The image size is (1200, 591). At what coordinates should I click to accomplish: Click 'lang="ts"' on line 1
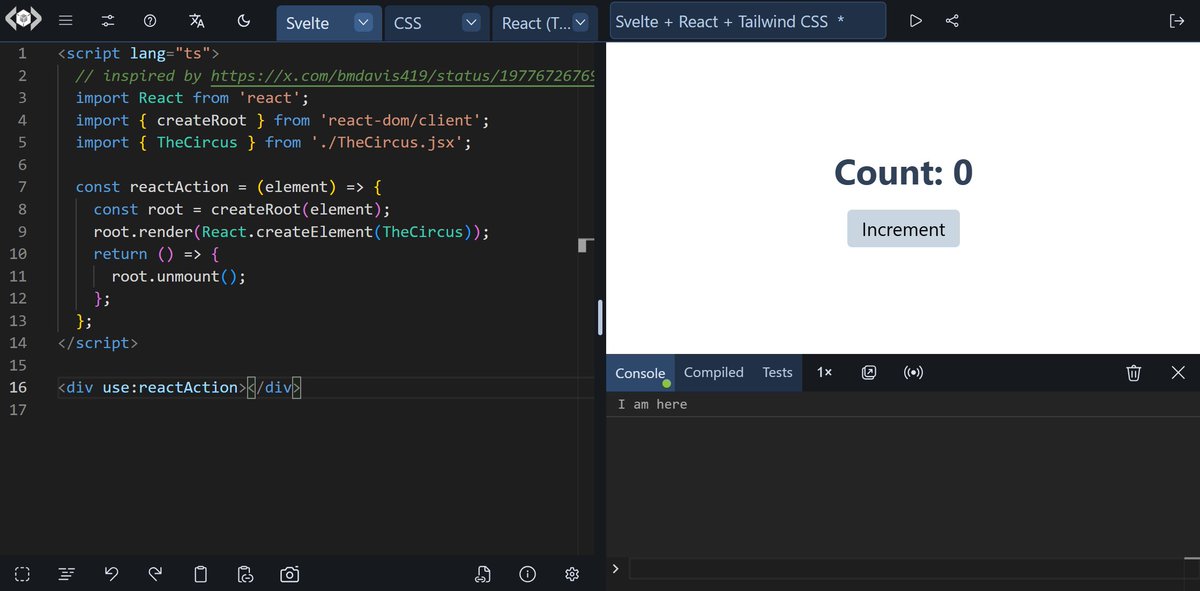(170, 53)
